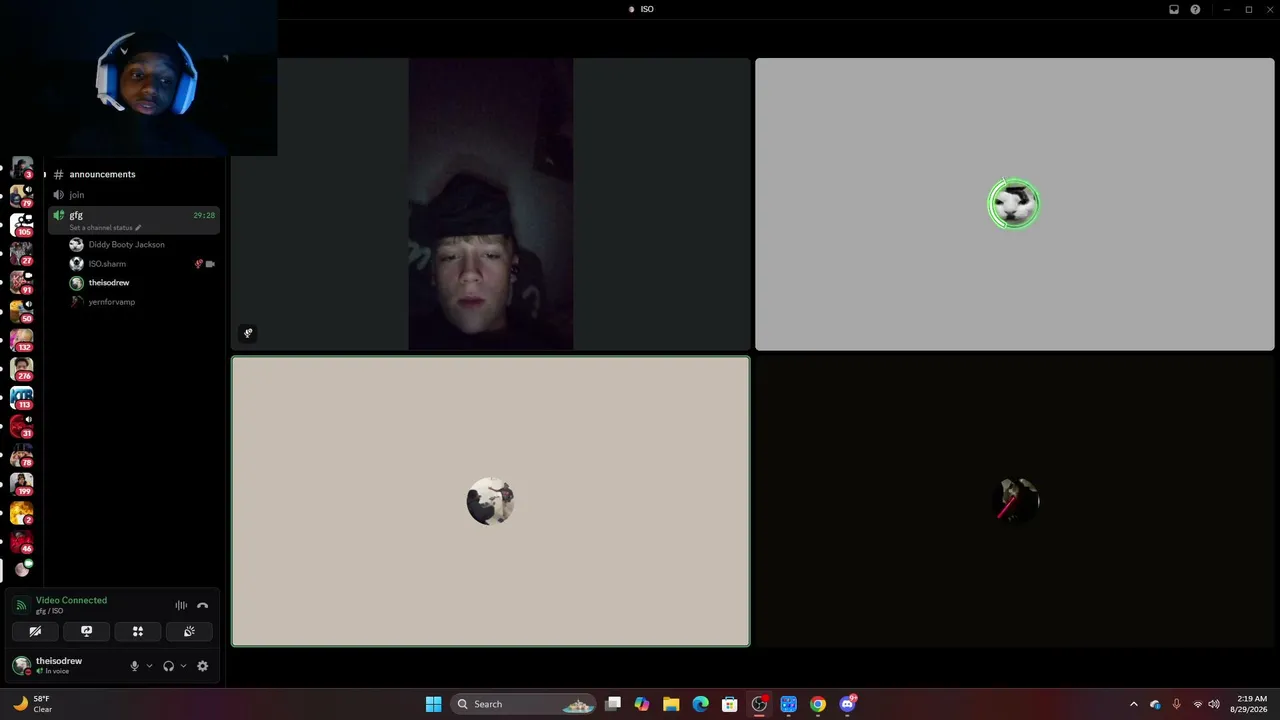The height and width of the screenshot is (720, 1280).
Task: Open File Explorer from the taskbar
Action: 671,704
